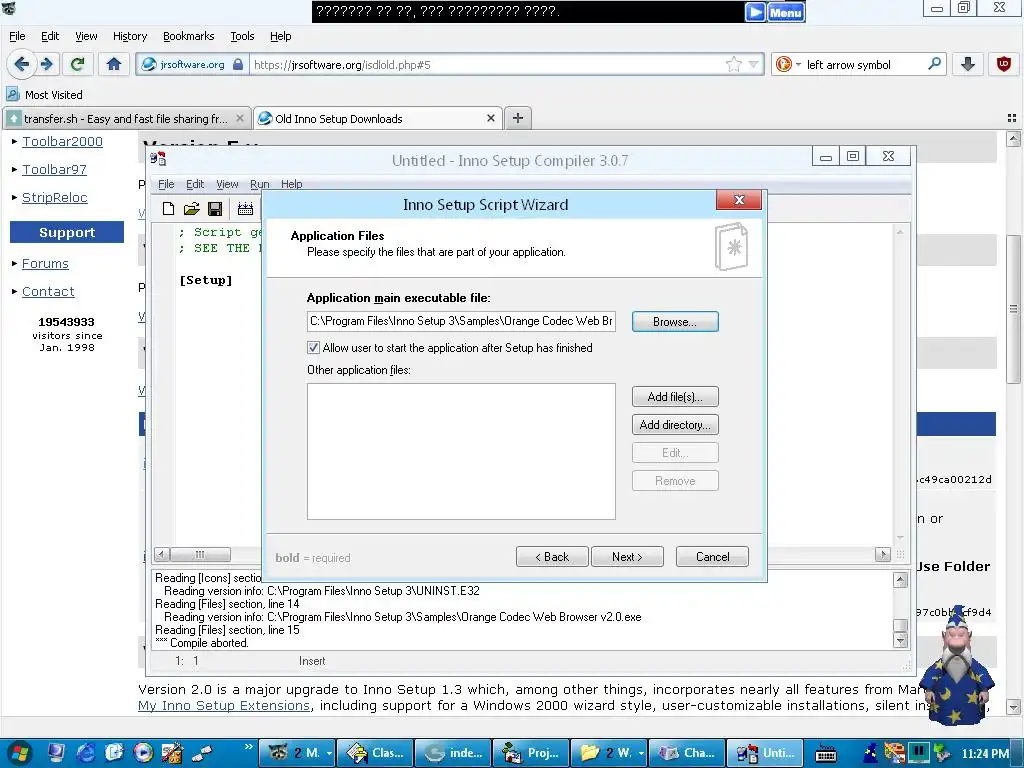Image resolution: width=1024 pixels, height=768 pixels.
Task: Open the on-screen keyboard tray icon
Action: [x=825, y=754]
